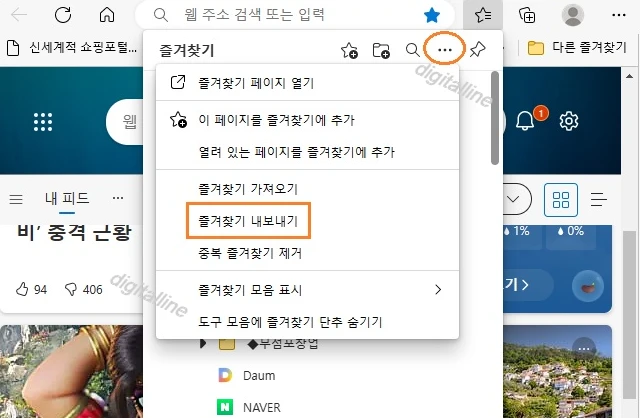
Task: Open the user profile avatar
Action: [573, 15]
